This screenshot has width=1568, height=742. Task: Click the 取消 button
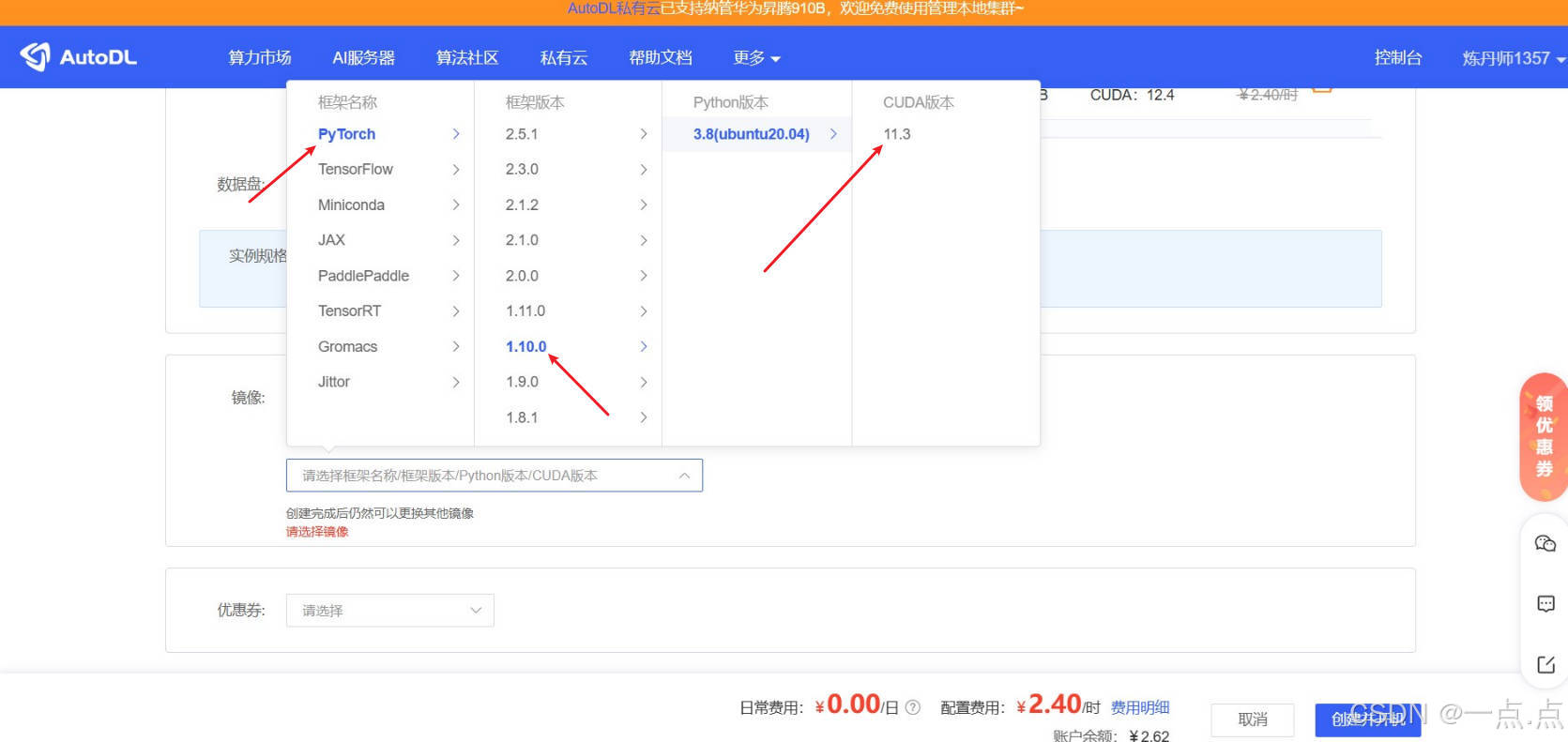click(1253, 719)
